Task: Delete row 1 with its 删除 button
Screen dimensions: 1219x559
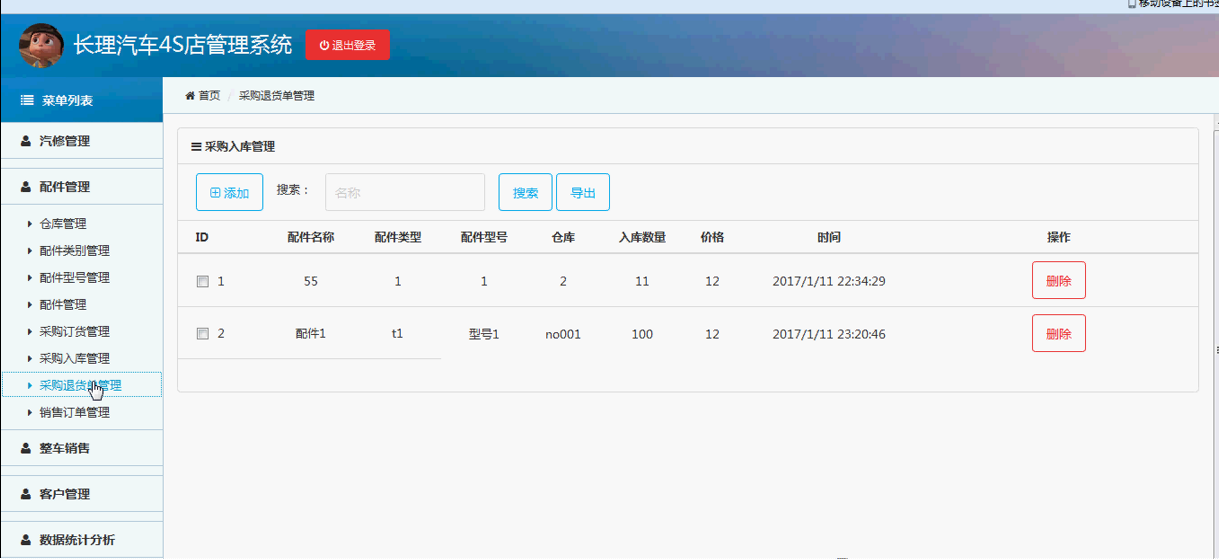Action: point(1059,281)
